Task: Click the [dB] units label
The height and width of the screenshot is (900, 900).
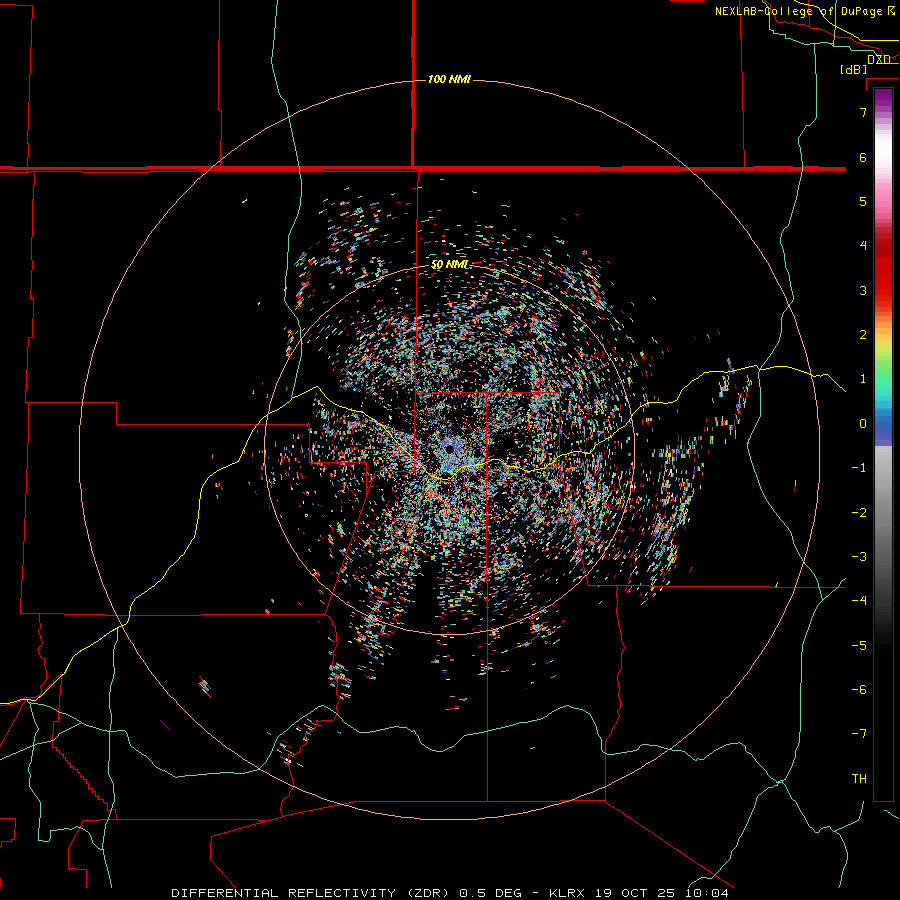Action: click(x=854, y=69)
